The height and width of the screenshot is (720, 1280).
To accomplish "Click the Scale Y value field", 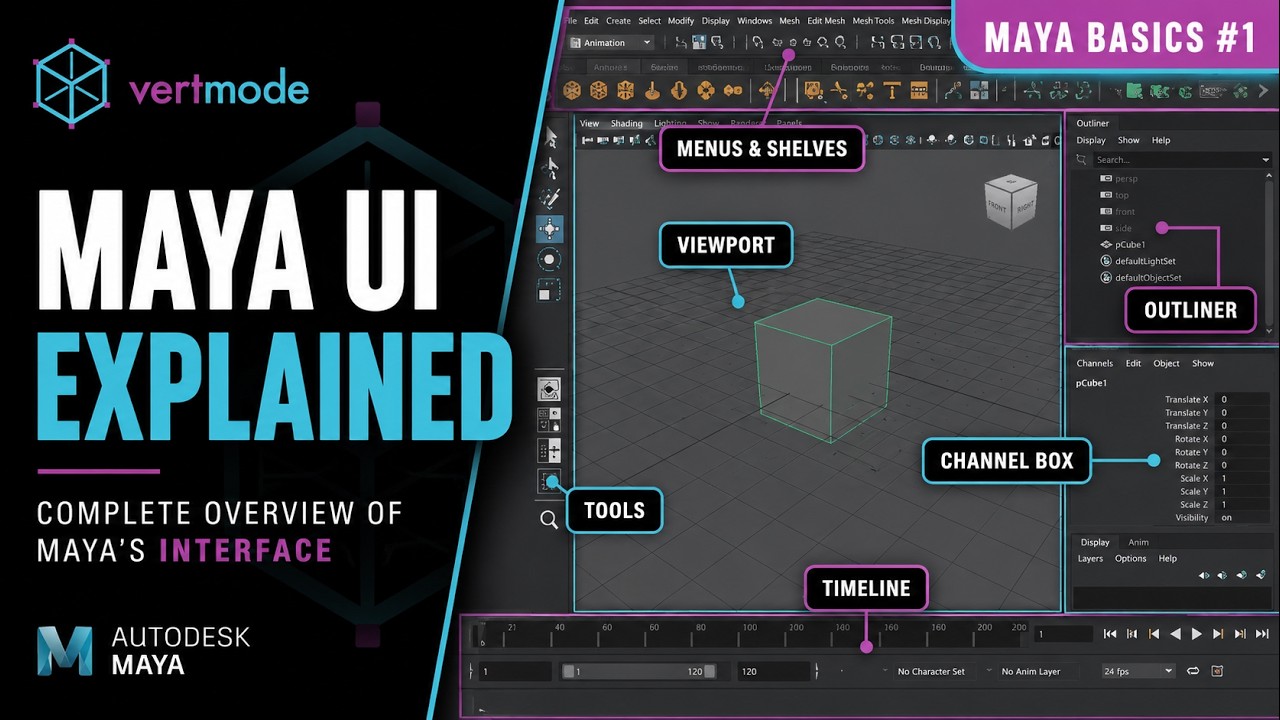I will coord(1244,492).
